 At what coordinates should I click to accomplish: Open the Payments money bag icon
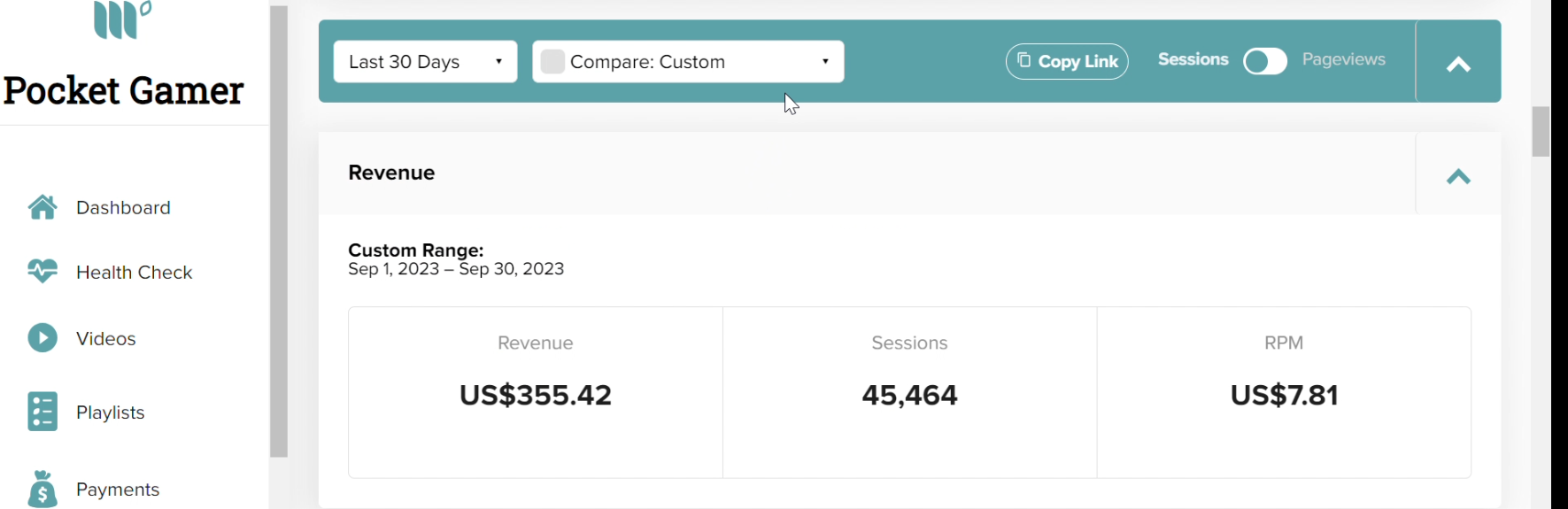tap(42, 489)
